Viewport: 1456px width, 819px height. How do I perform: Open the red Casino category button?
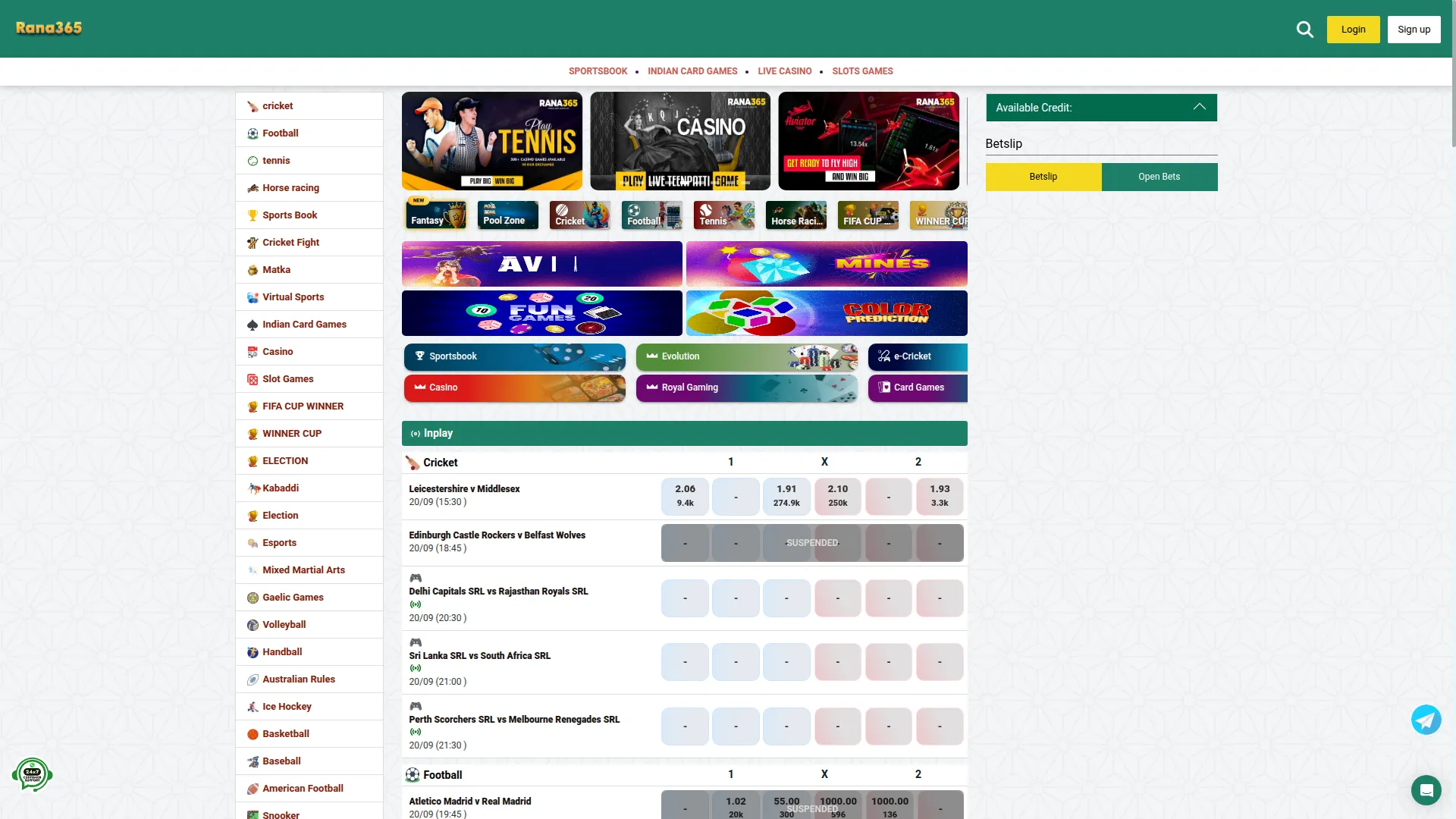[514, 388]
